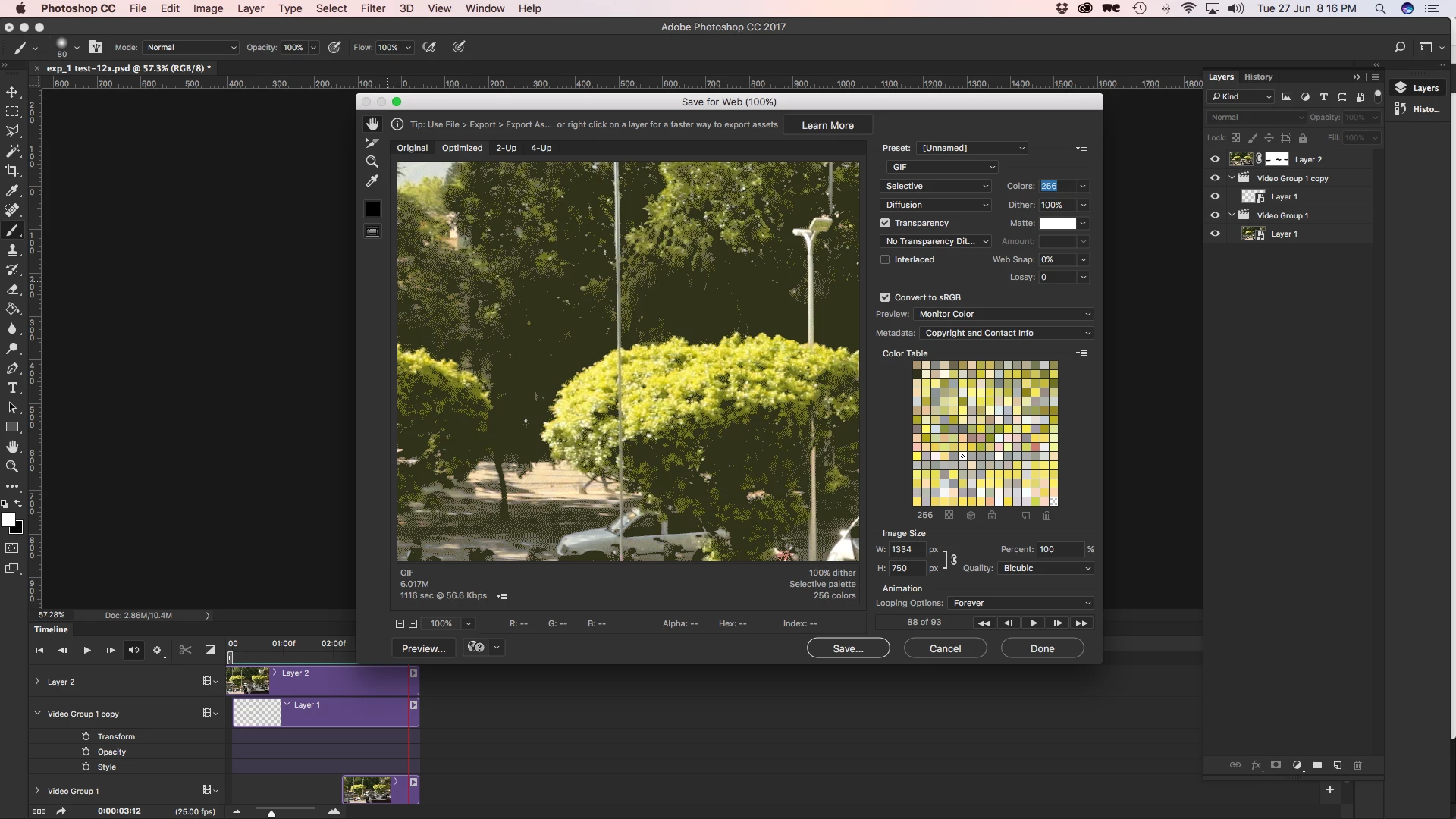
Task: Click the Save... button
Action: pyautogui.click(x=848, y=648)
